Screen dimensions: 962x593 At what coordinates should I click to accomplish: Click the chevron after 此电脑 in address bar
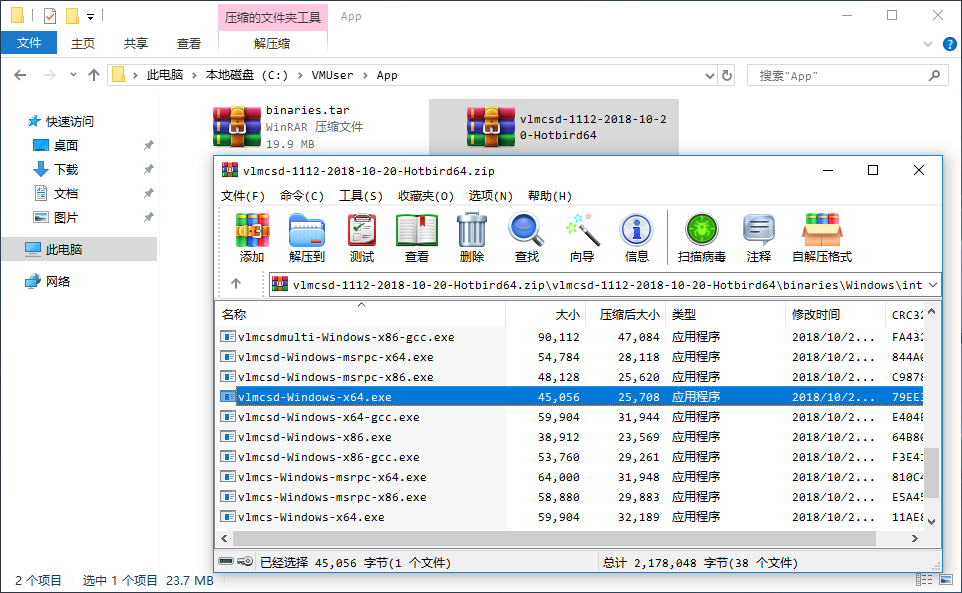click(x=194, y=75)
